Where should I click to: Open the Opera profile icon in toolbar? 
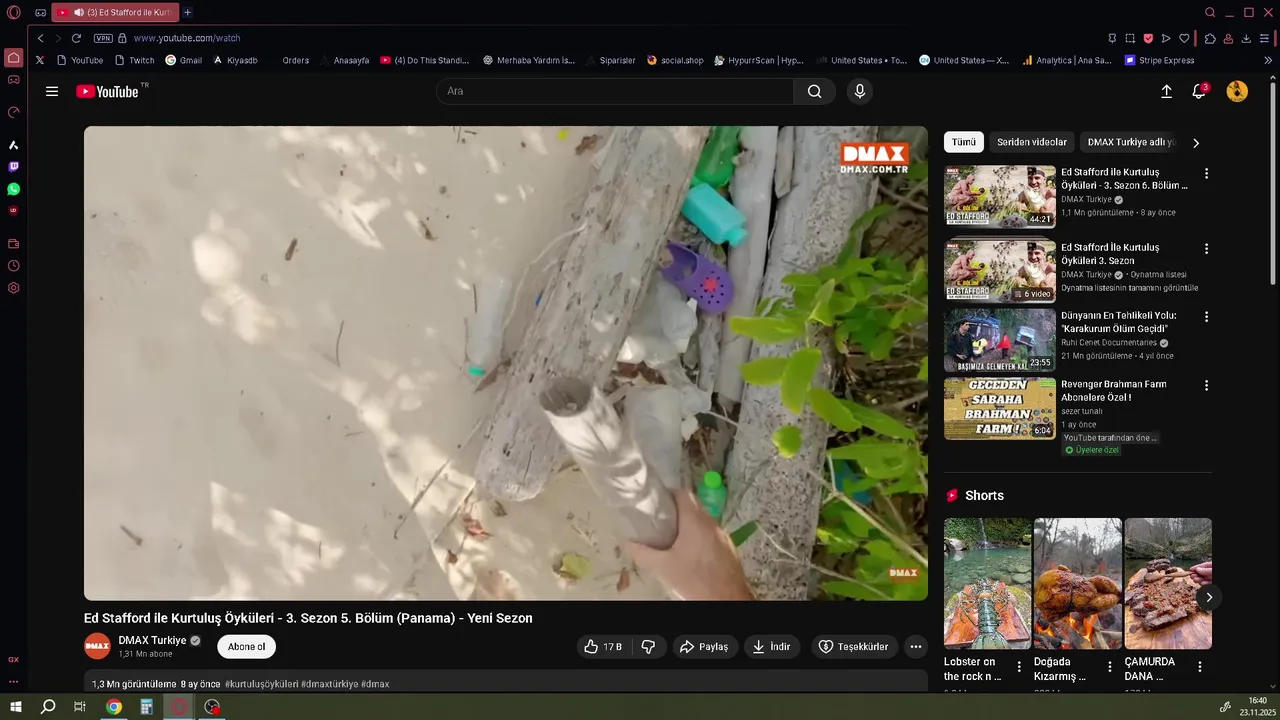coord(1228,38)
